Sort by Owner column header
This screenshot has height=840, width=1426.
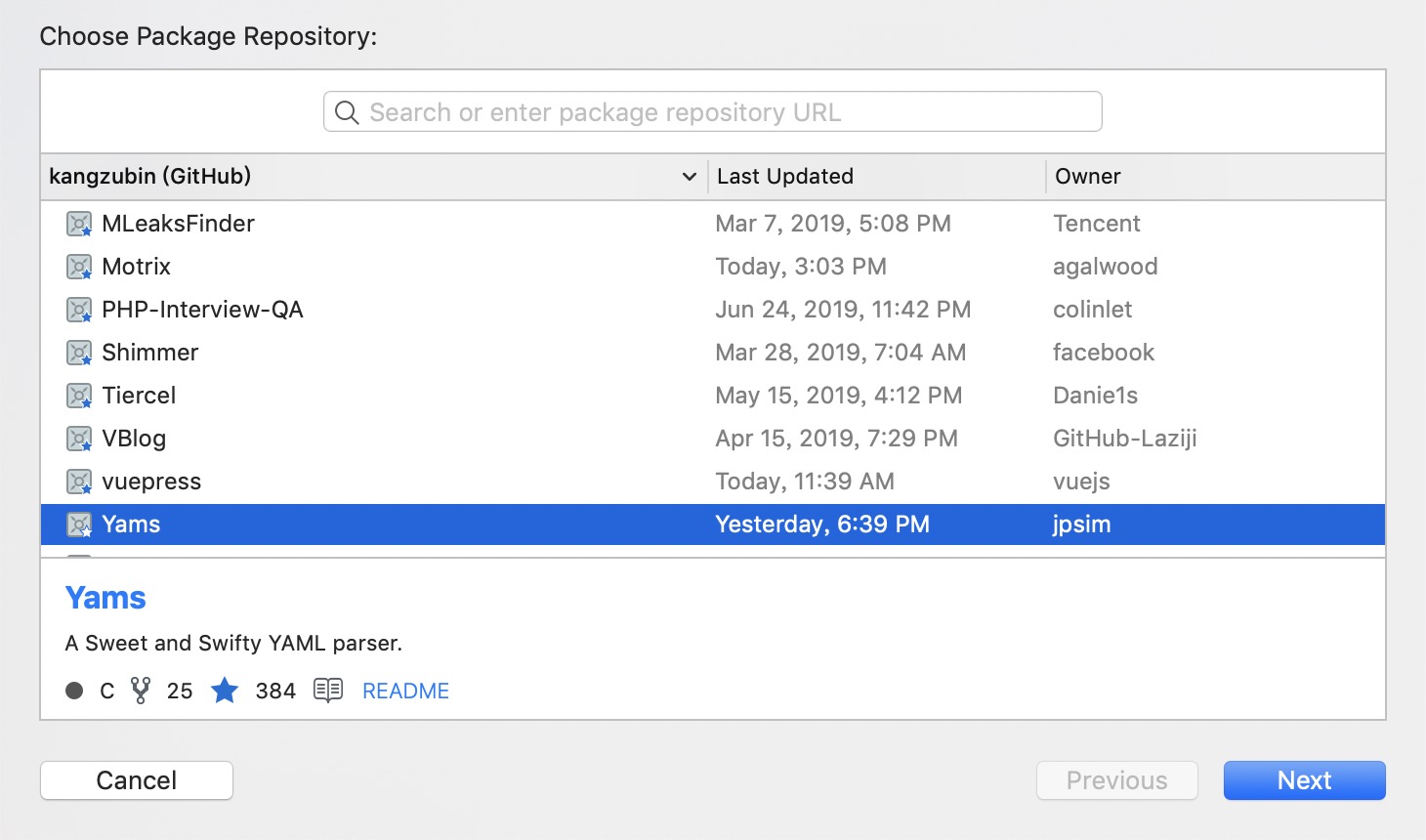tap(1088, 177)
